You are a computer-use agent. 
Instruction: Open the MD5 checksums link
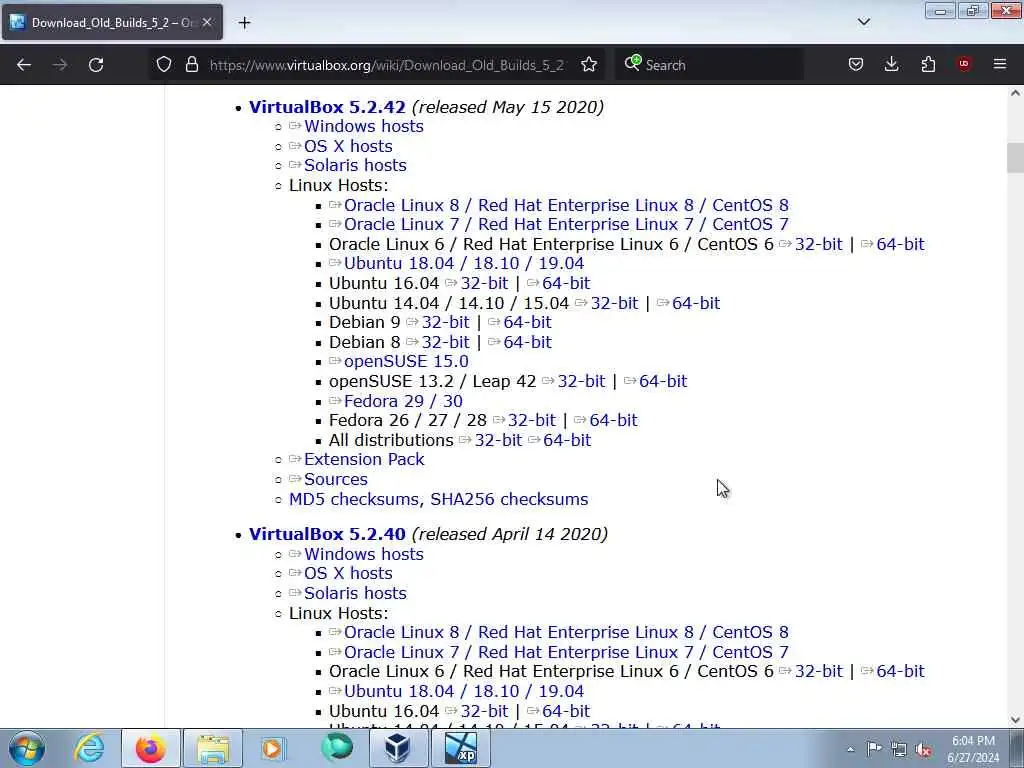point(353,499)
